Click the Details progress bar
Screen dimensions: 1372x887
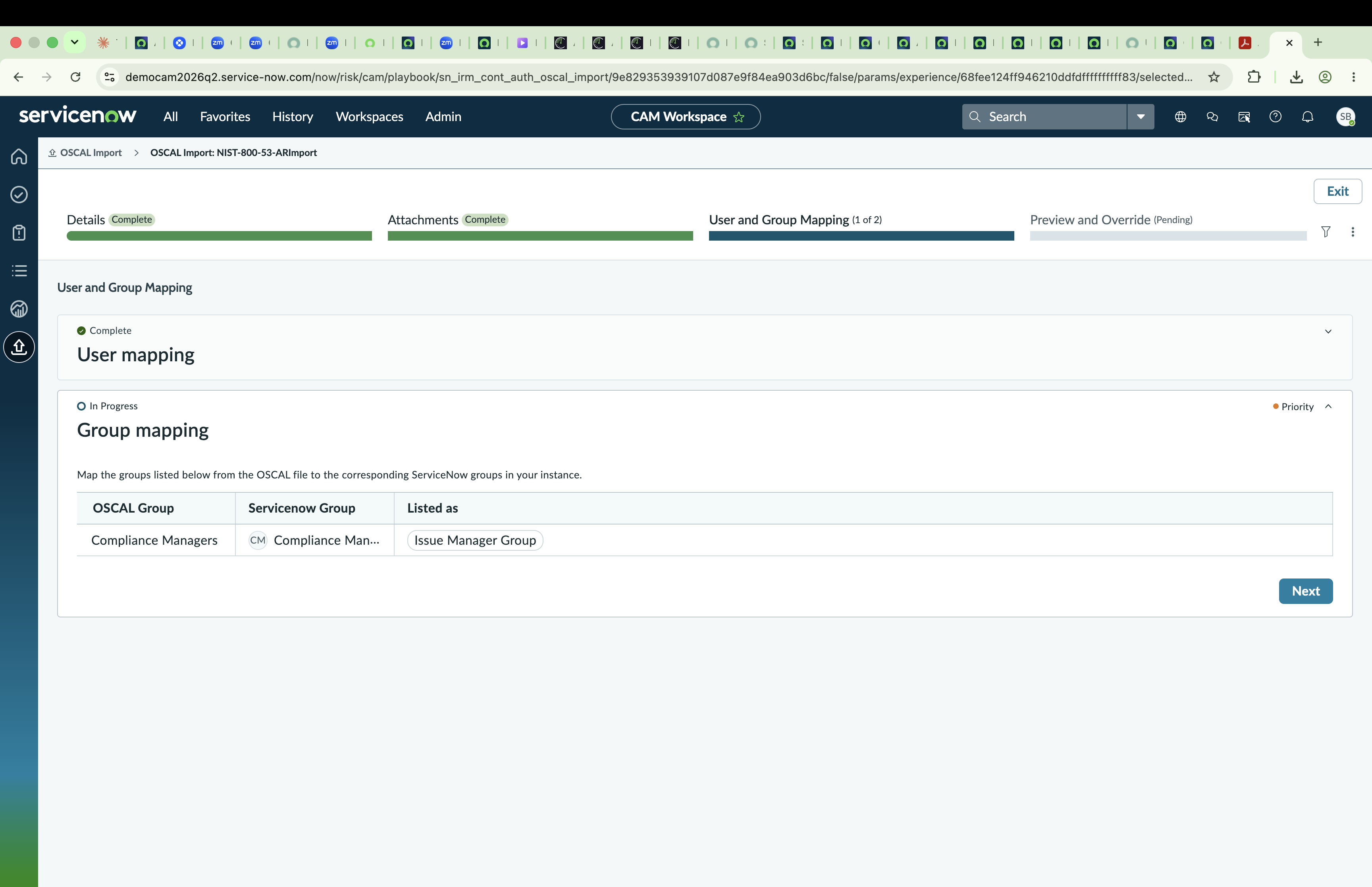219,236
